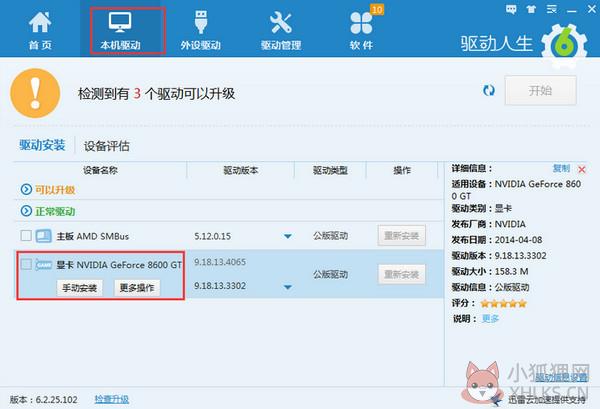Click the feedback chat icon in title bar
This screenshot has height=409, width=600.
click(x=511, y=9)
